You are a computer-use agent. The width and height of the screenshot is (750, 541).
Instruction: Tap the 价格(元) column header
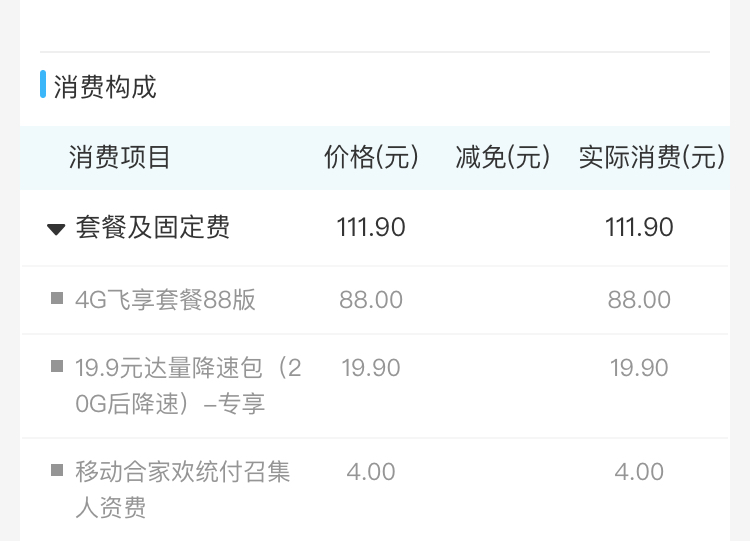pyautogui.click(x=371, y=157)
